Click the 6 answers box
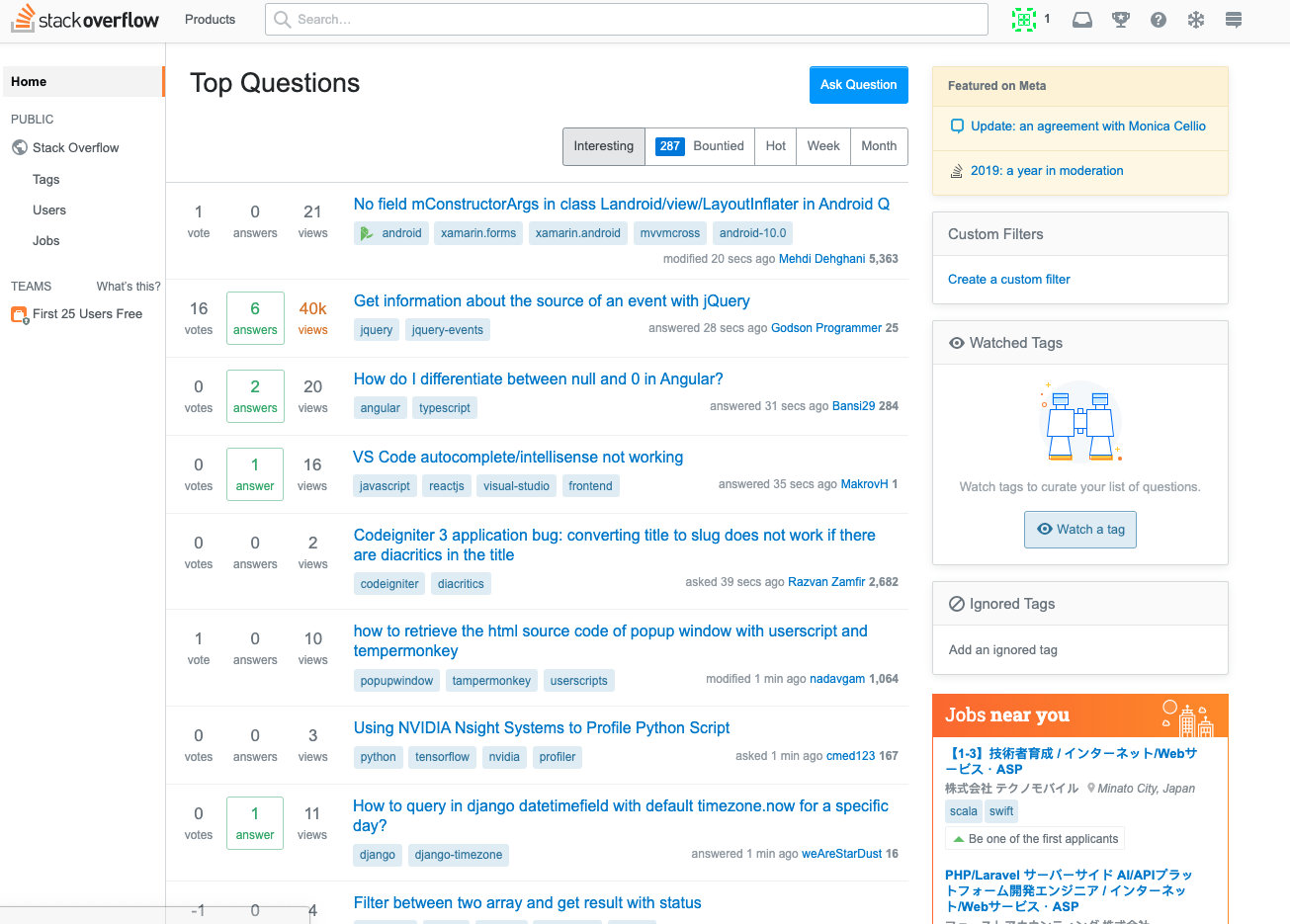Screen dimensions: 1290x924 pyautogui.click(x=255, y=318)
